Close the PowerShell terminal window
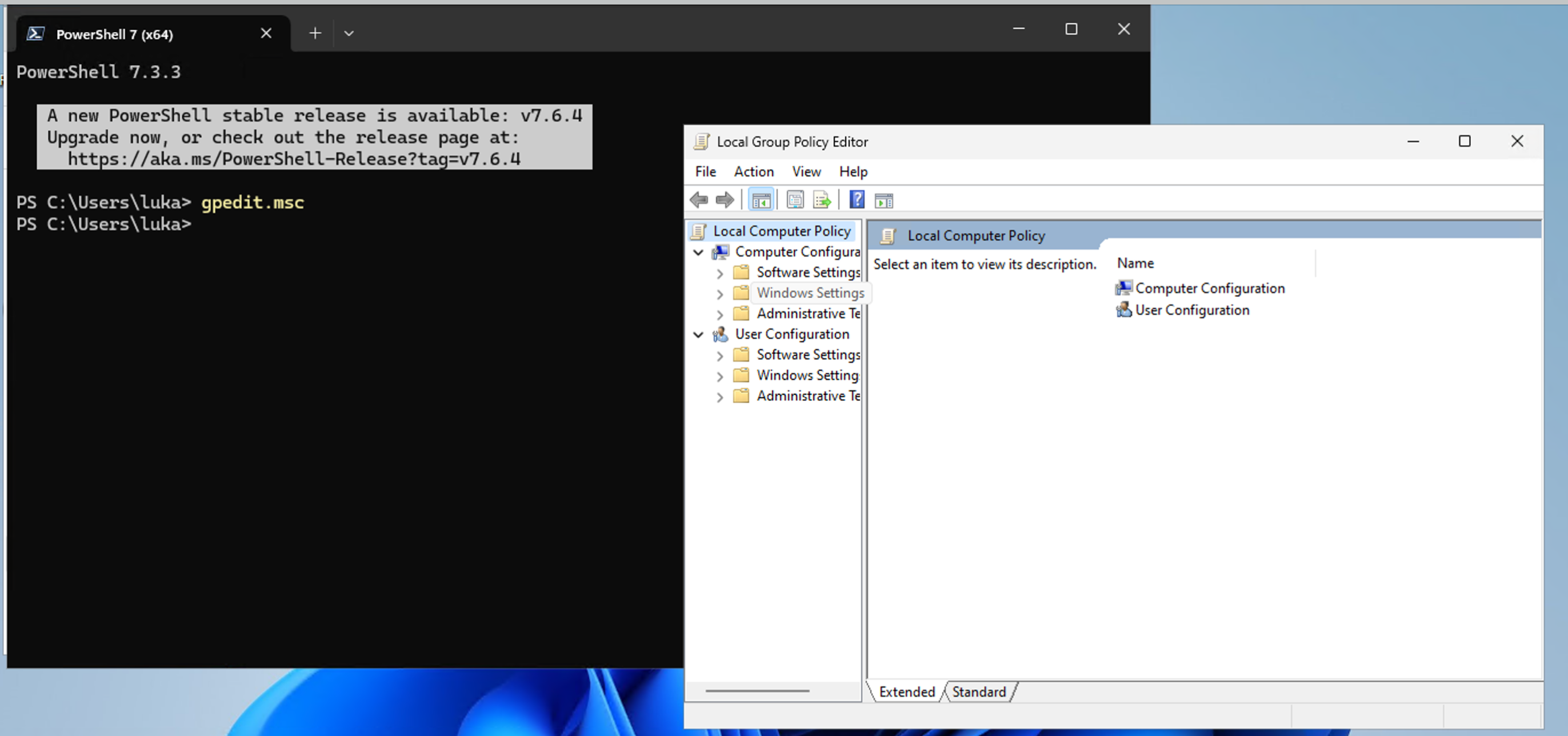 click(1123, 29)
